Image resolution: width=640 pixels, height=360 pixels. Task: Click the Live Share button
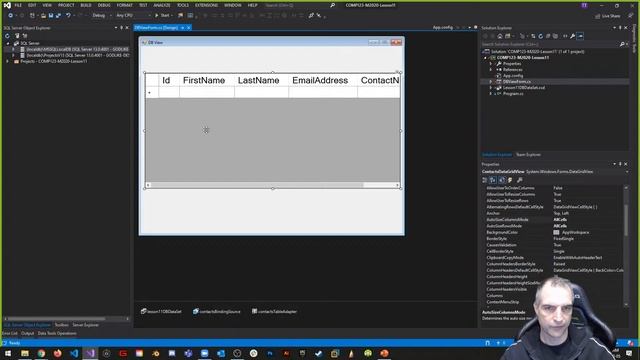pos(607,16)
